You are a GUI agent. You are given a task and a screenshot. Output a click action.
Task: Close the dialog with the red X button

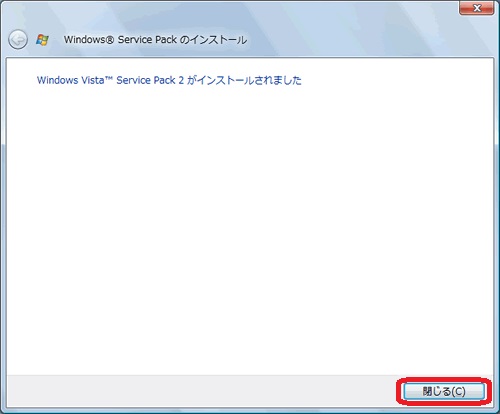tap(477, 8)
